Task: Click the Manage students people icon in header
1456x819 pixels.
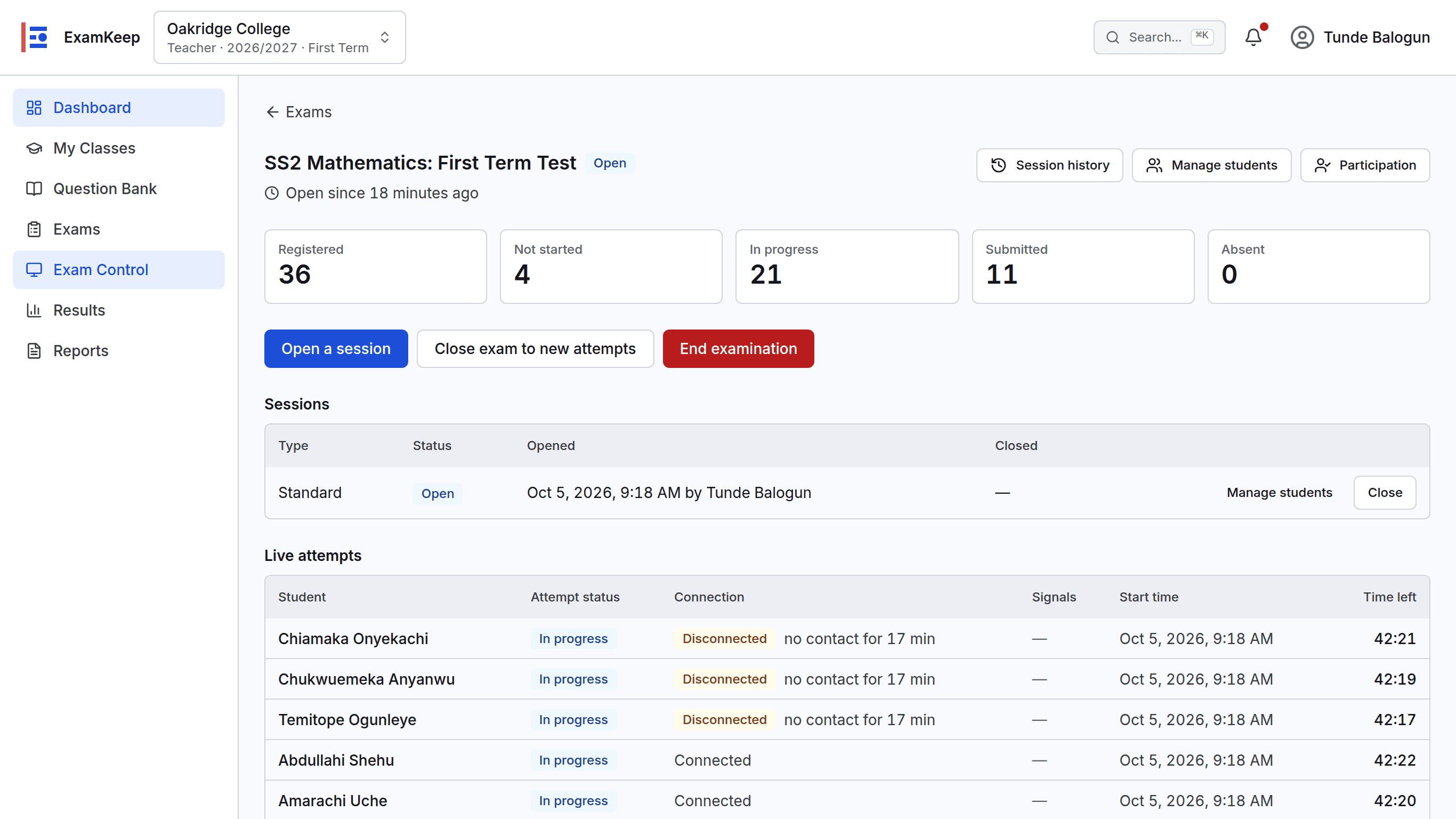Action: (1154, 165)
